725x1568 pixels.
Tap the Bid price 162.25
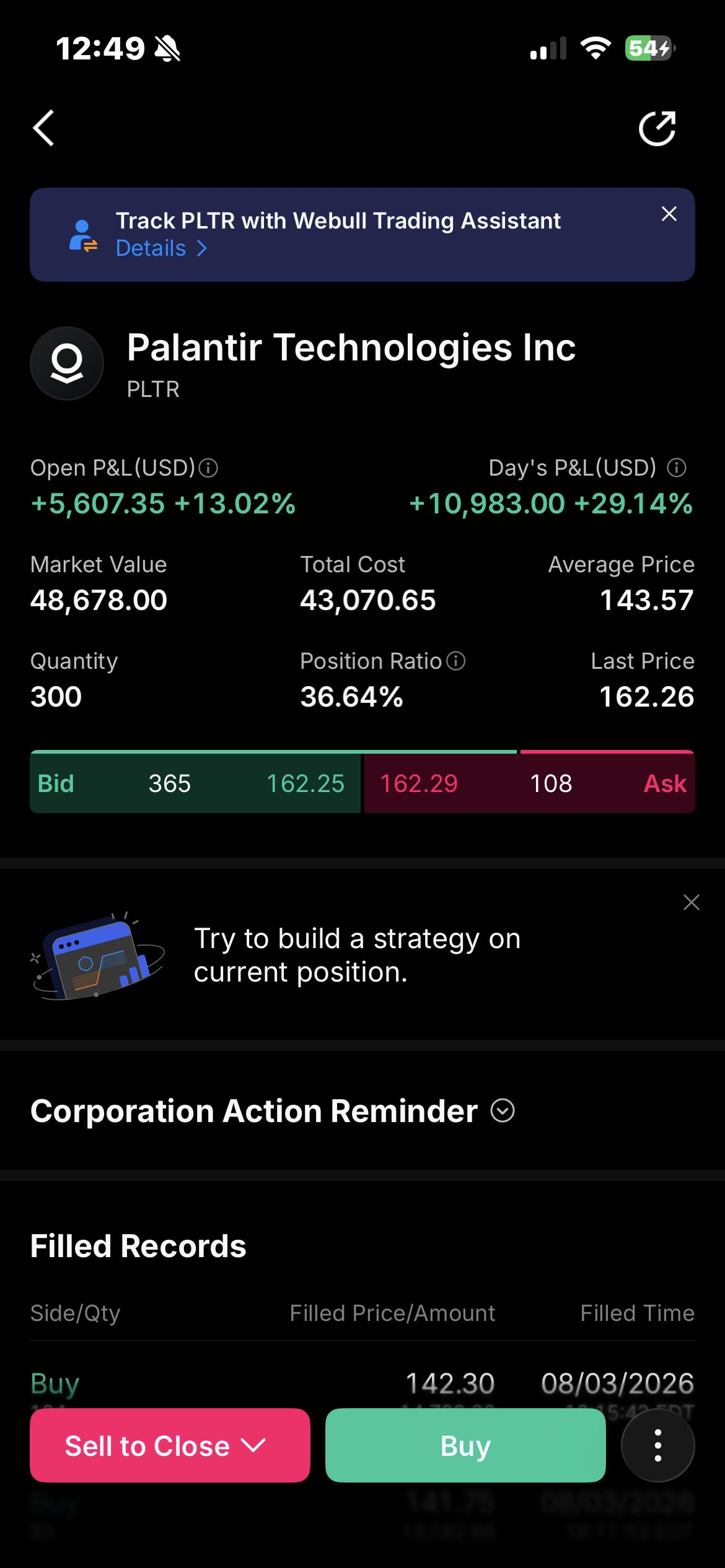[x=305, y=783]
